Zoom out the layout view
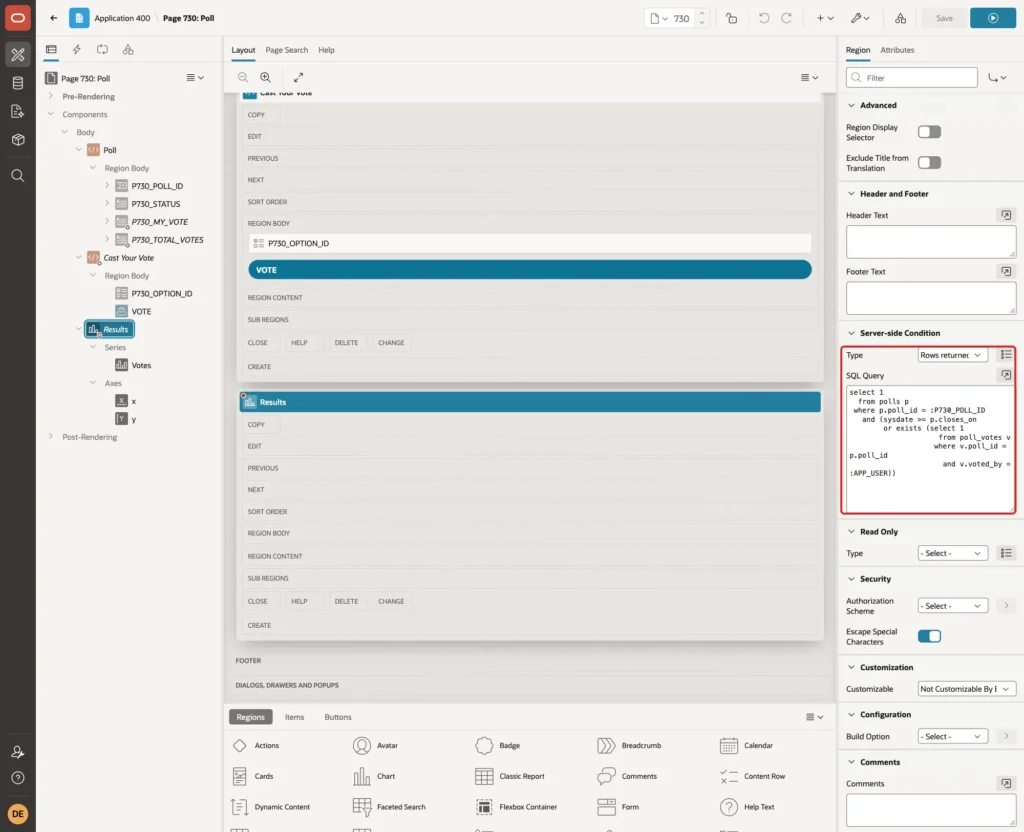This screenshot has height=832, width=1024. pyautogui.click(x=243, y=77)
